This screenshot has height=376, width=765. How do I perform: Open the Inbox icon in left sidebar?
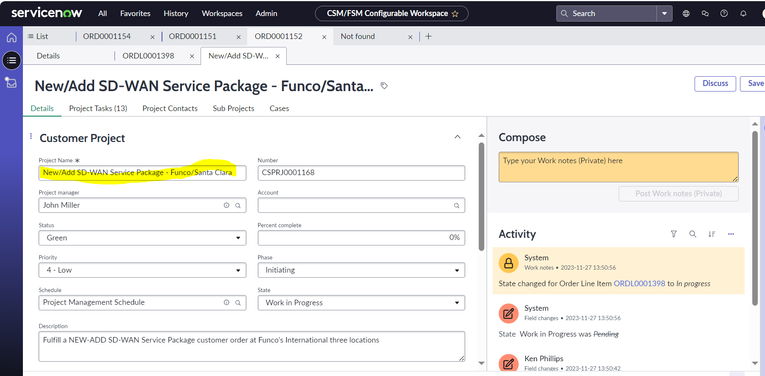tap(11, 83)
